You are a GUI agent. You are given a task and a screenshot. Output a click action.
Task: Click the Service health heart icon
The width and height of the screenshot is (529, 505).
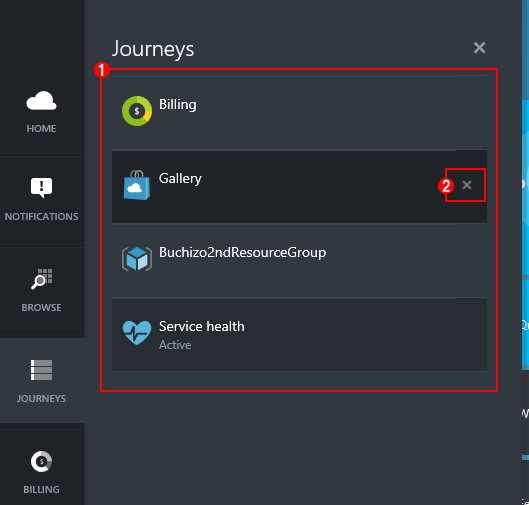[137, 332]
